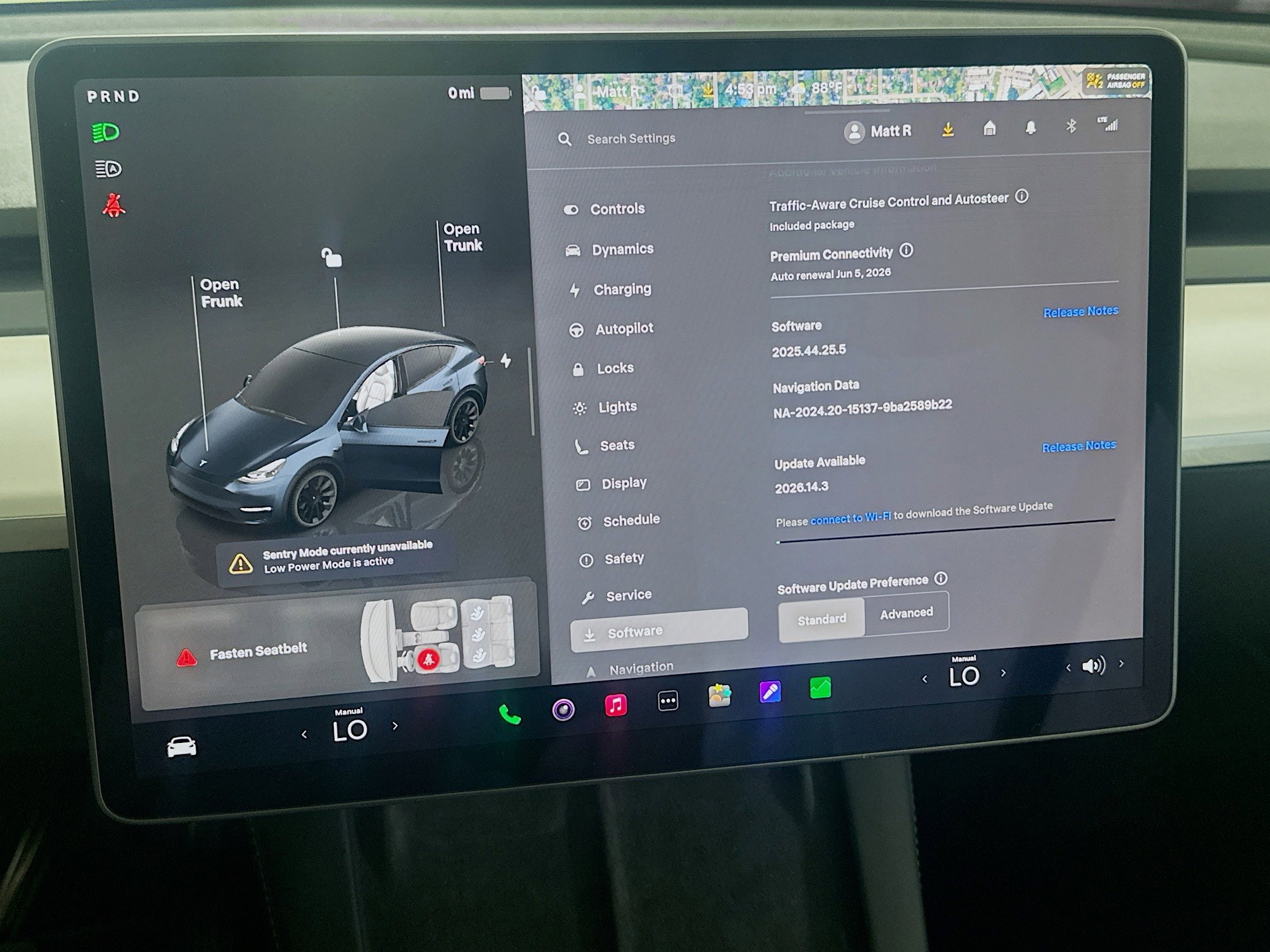Select Standard software update preference

tap(821, 620)
